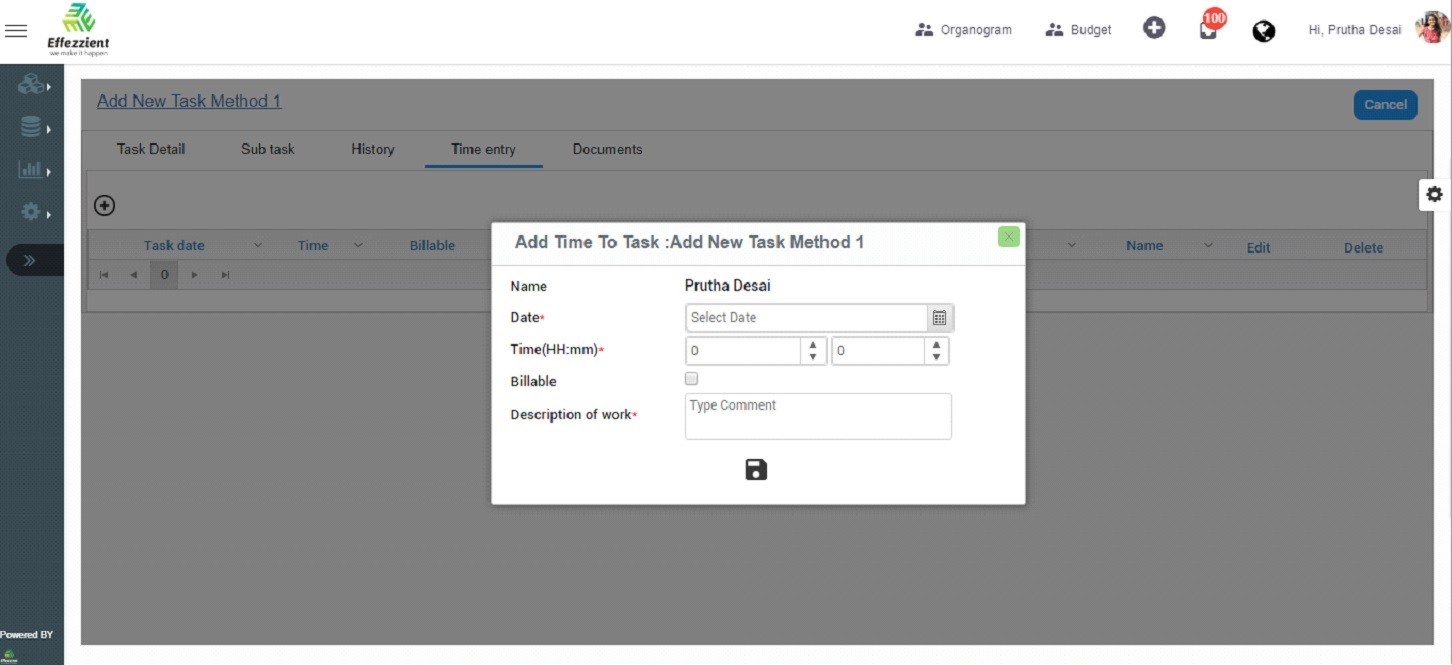Switch to the Task Detail tab

(x=151, y=149)
